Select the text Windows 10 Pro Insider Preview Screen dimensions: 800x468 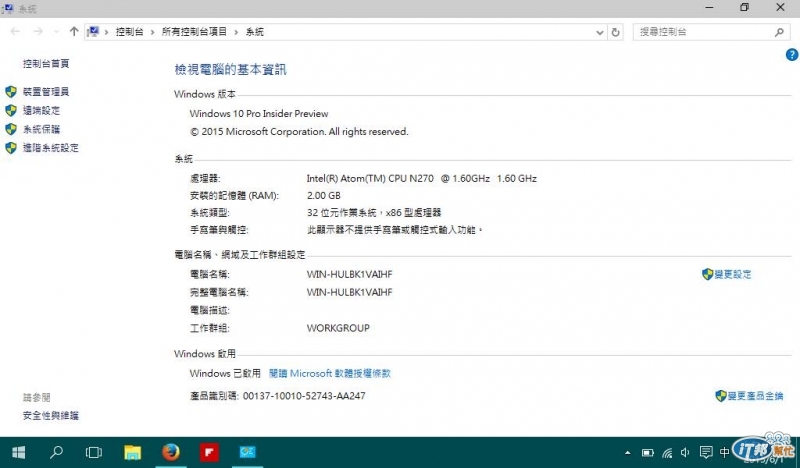tap(259, 113)
